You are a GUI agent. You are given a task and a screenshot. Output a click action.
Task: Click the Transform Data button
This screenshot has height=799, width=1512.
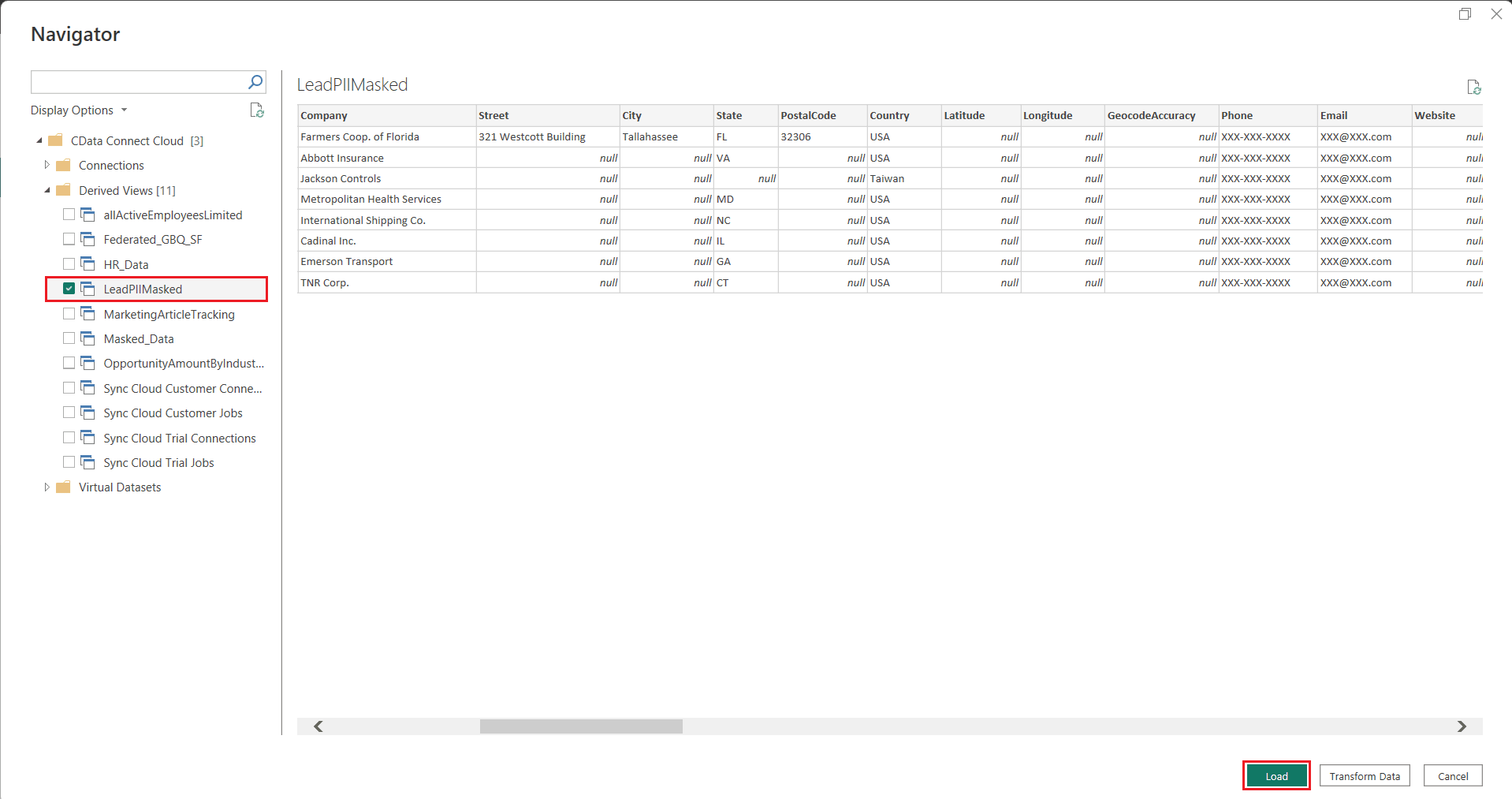point(1364,776)
